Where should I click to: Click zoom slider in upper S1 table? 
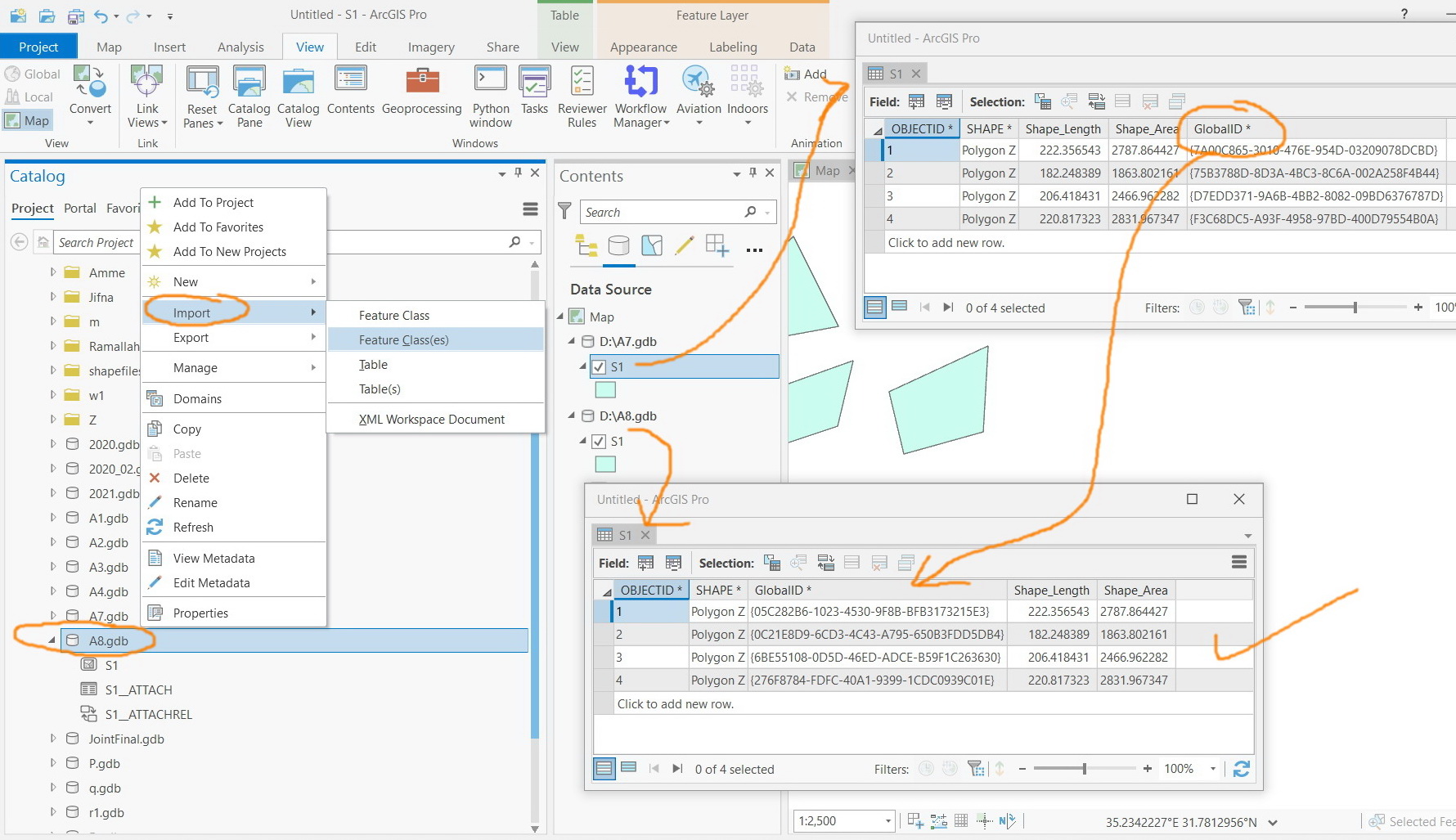(x=1355, y=308)
